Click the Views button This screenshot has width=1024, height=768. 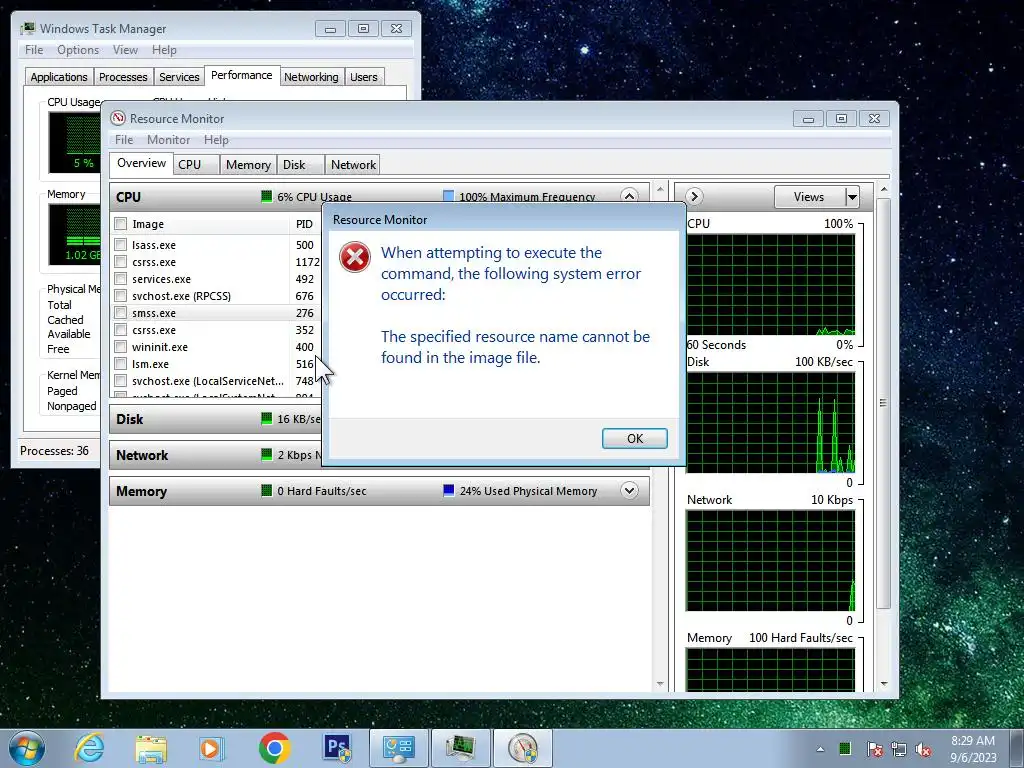tap(809, 197)
